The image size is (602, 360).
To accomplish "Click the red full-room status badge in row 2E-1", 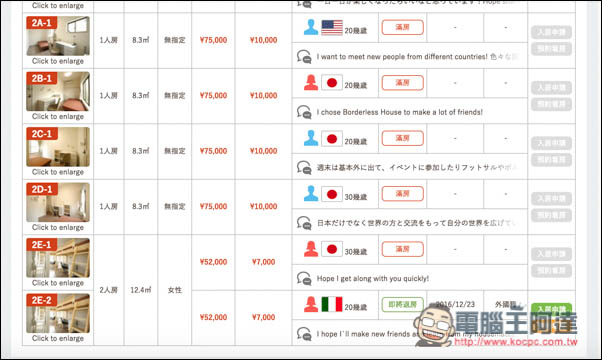I will pos(403,249).
